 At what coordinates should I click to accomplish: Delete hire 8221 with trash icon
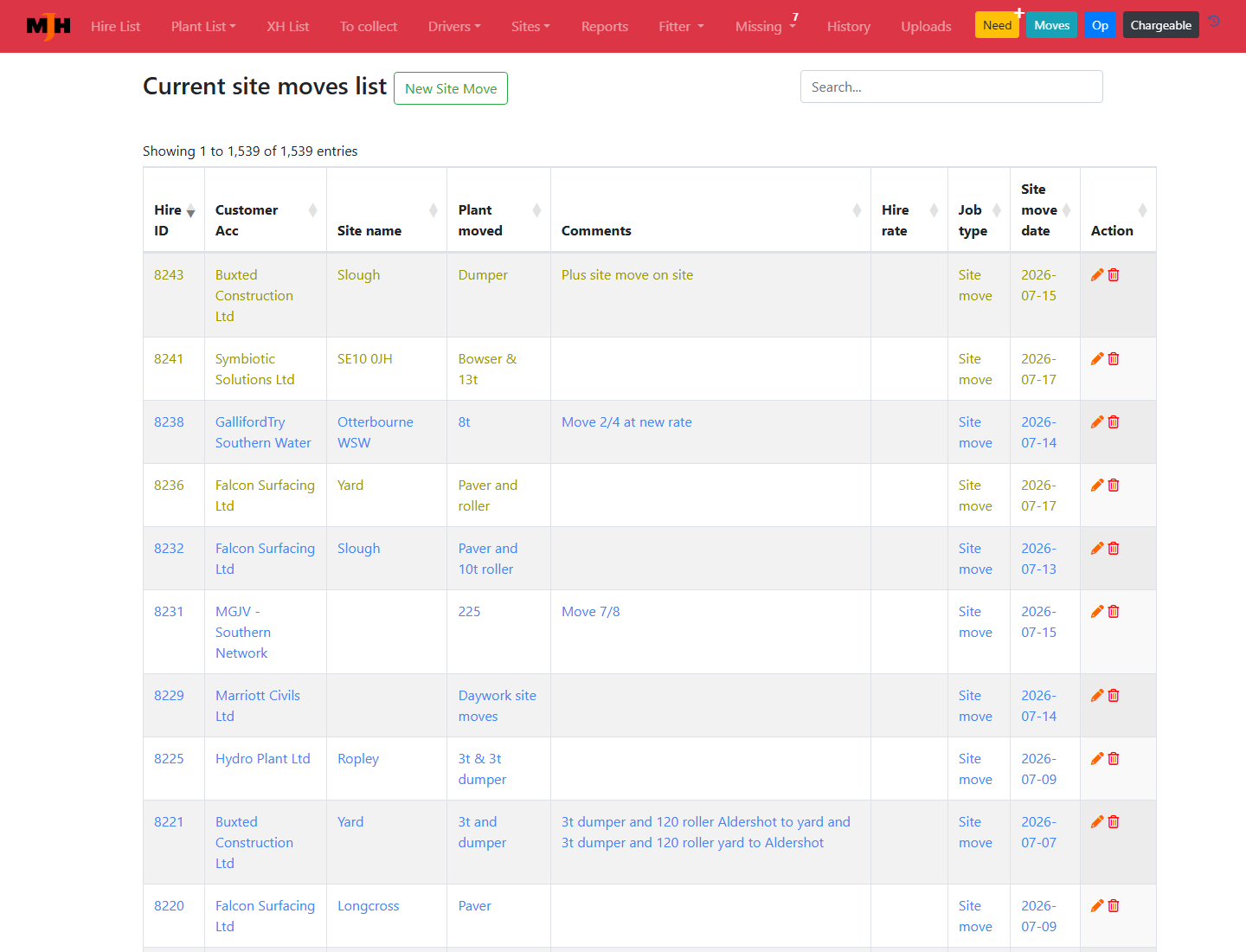[x=1114, y=821]
